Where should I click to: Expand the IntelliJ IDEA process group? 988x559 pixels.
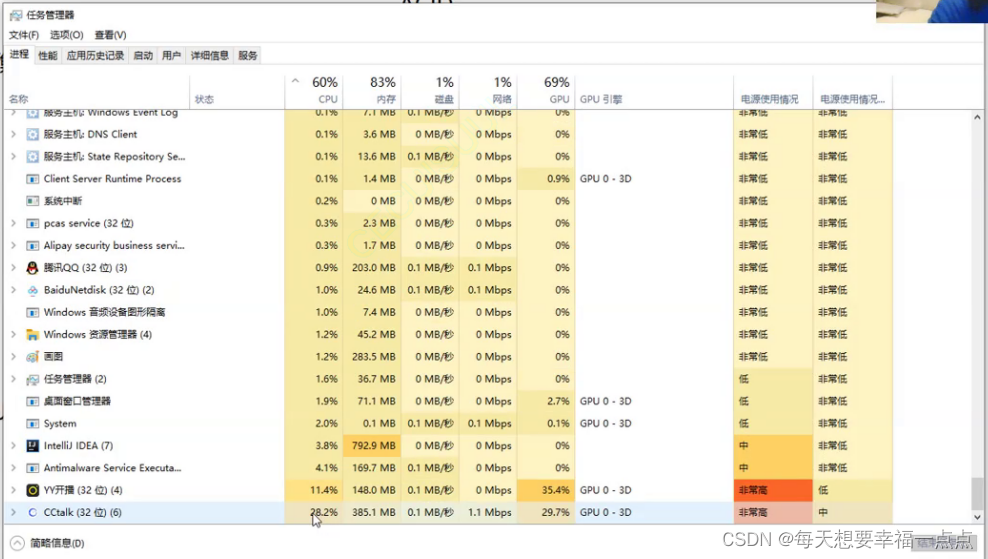pyautogui.click(x=13, y=446)
